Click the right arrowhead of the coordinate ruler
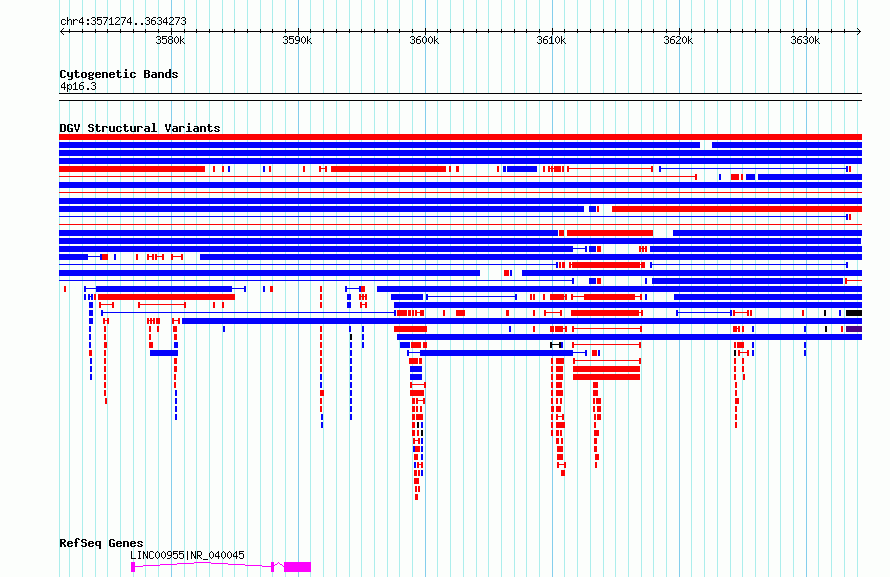This screenshot has height=577, width=890. [x=859, y=32]
